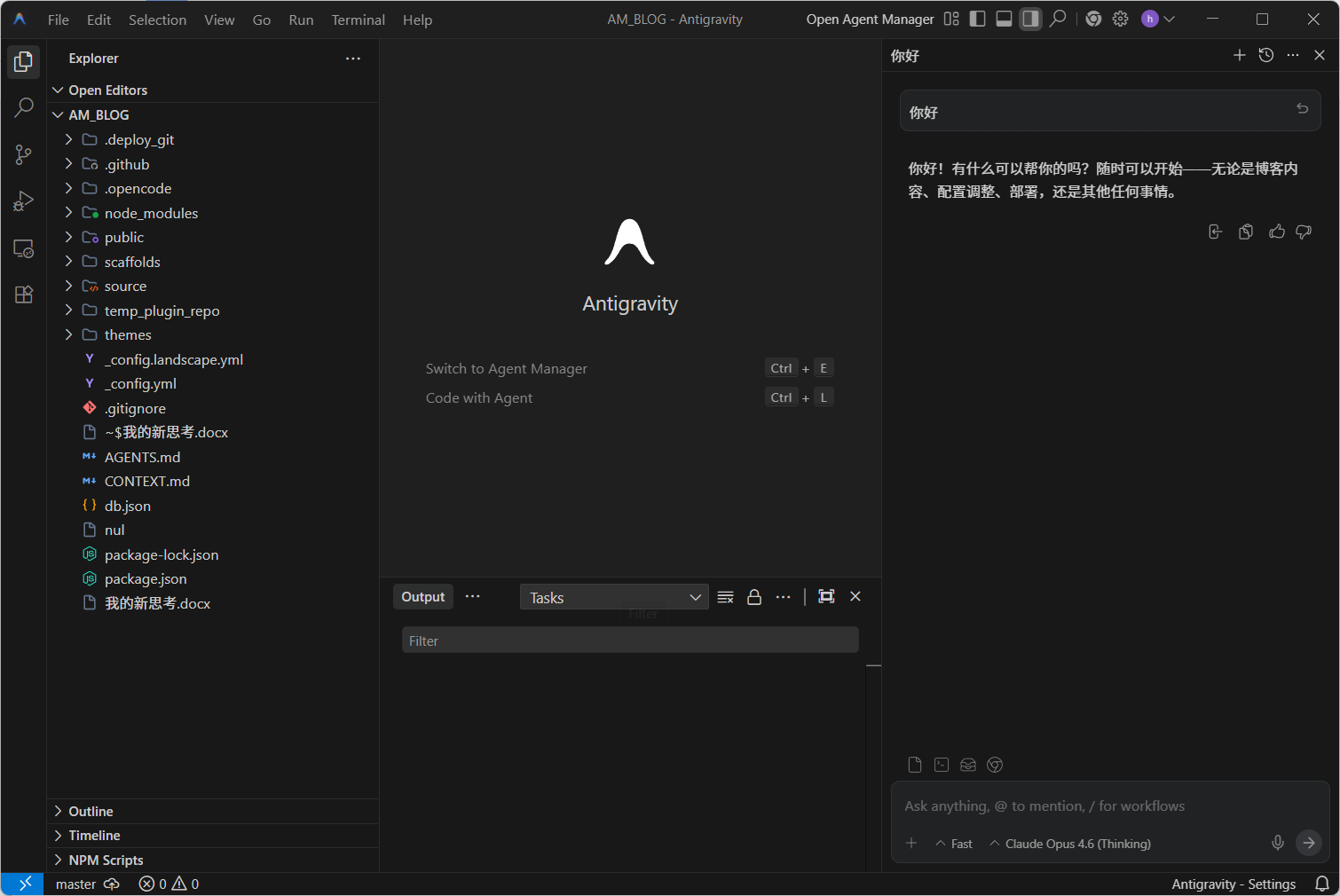Clear the Output panel
The height and width of the screenshot is (896, 1340).
click(x=725, y=597)
